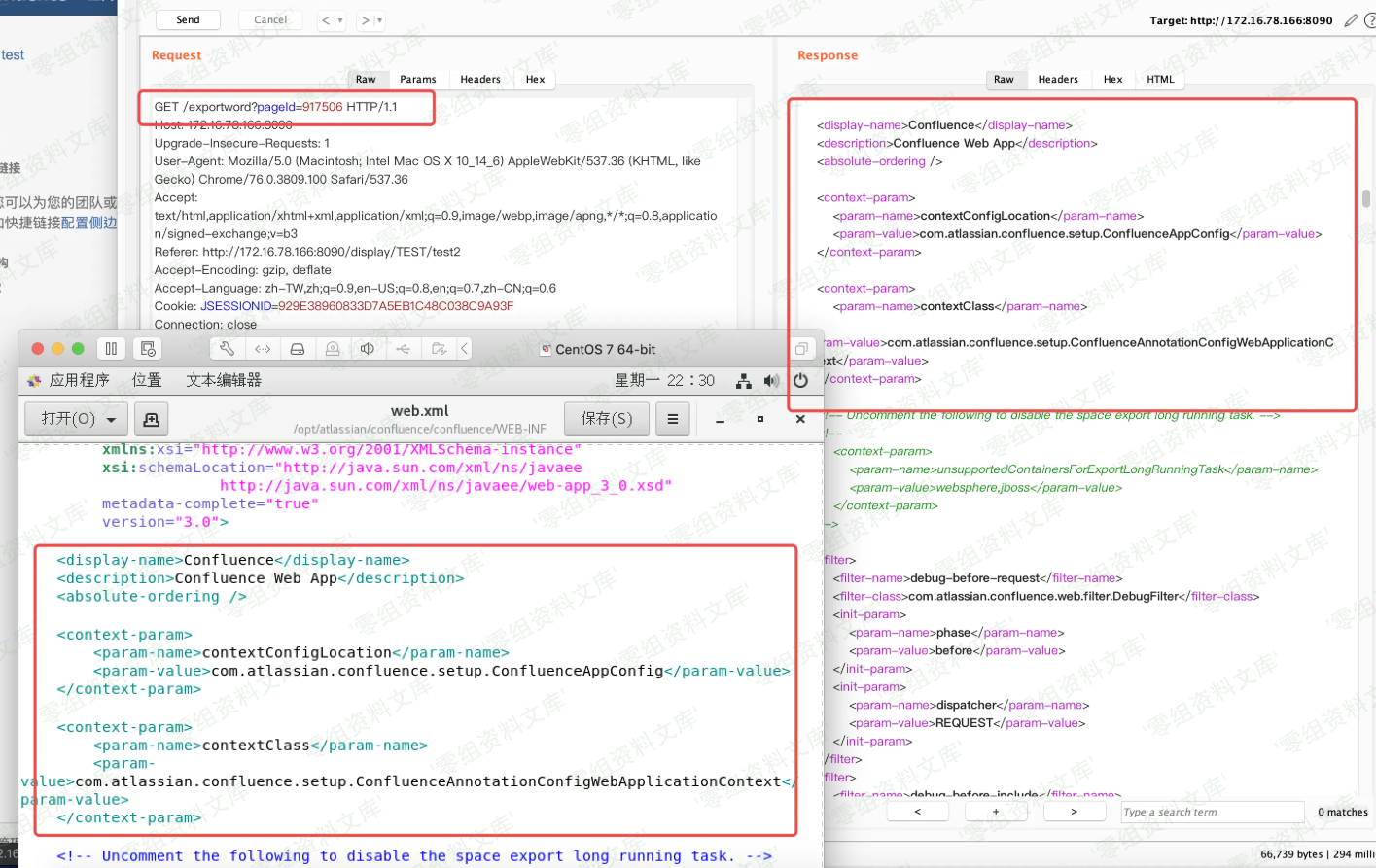Open the gedit hamburger menu
This screenshot has height=868, width=1376.
[672, 419]
